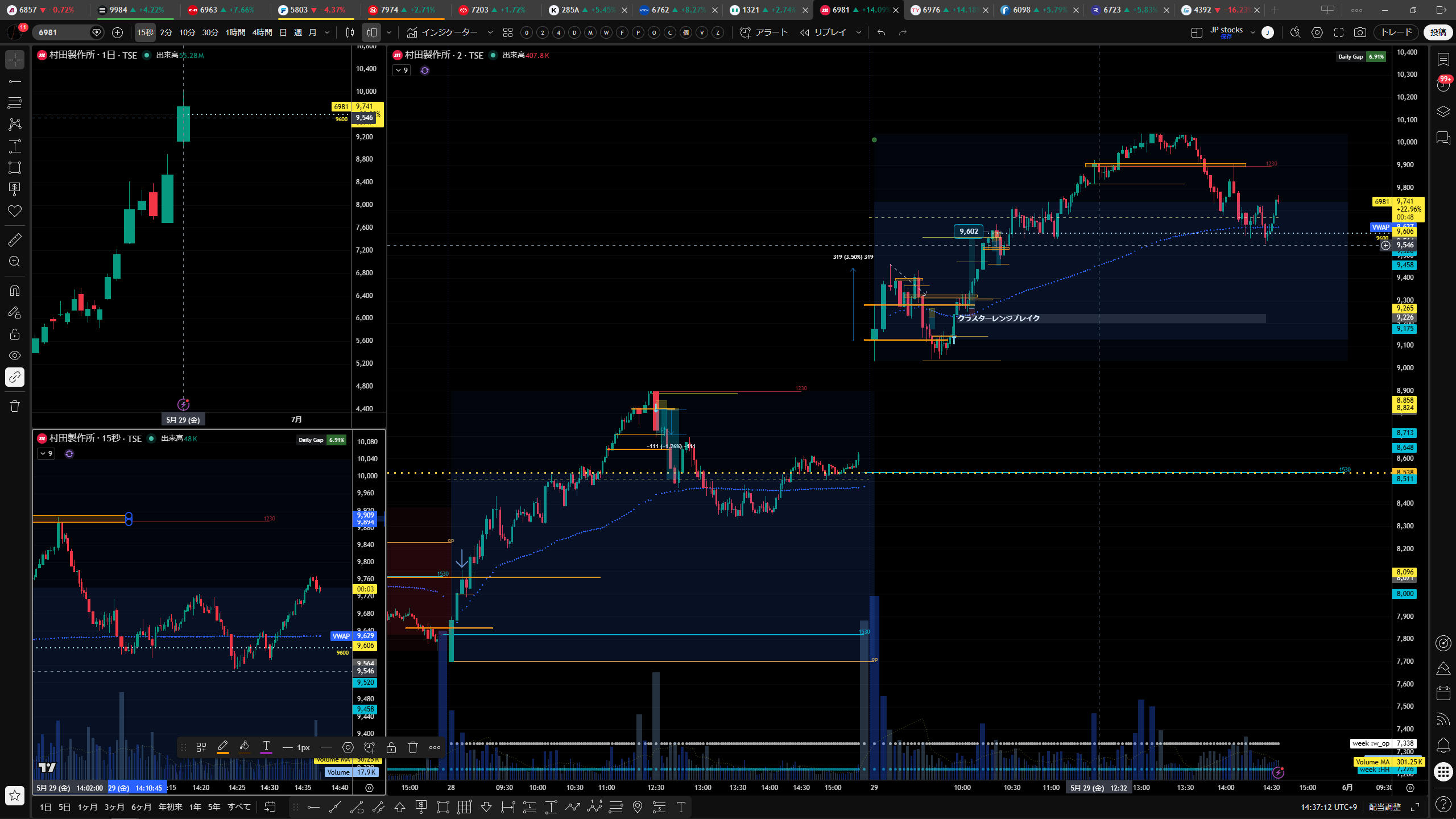The image size is (1456, 819).
Task: Take a chart snapshot with camera icon
Action: 1360,32
